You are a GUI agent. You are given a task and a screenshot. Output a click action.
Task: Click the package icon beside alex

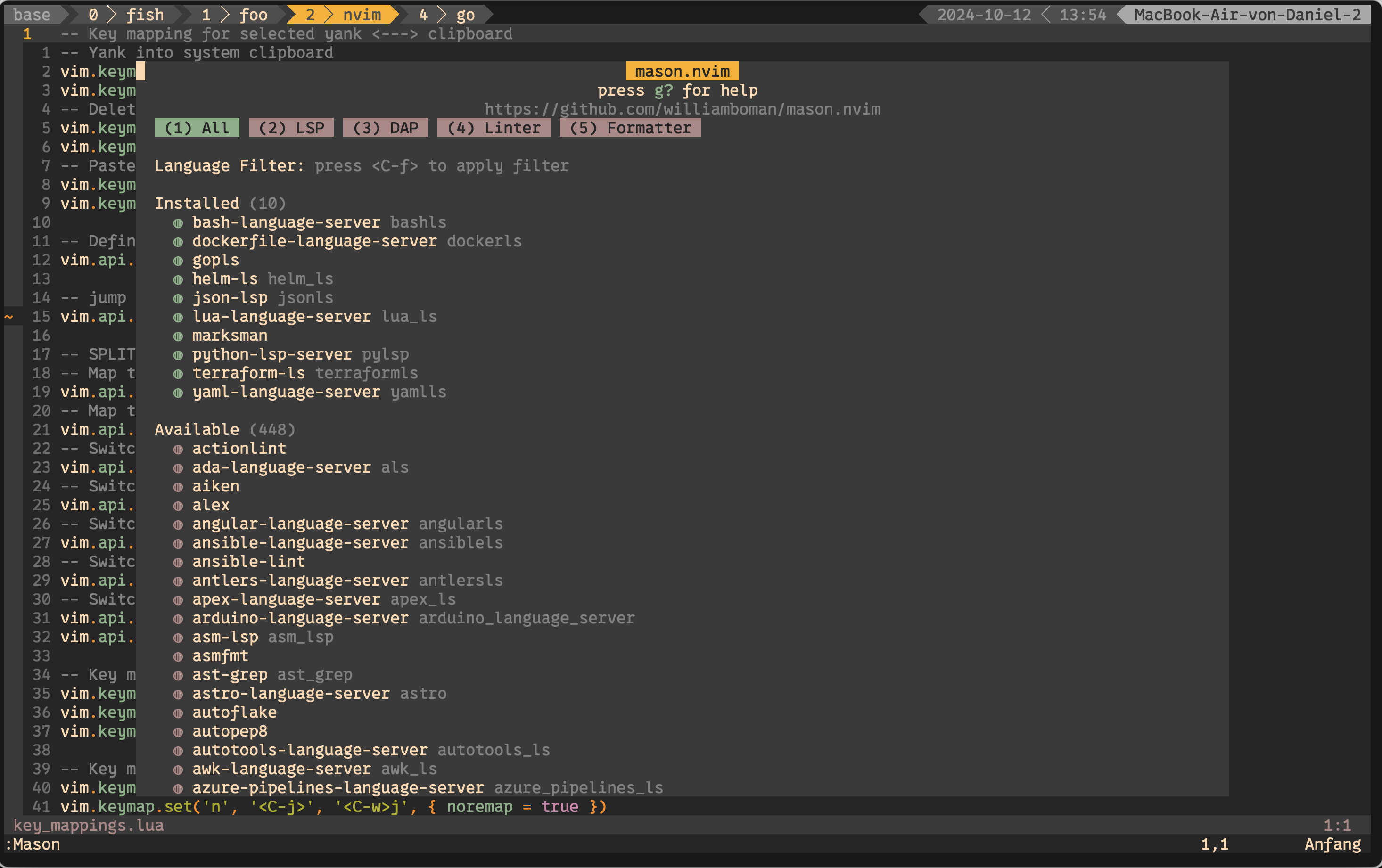(x=178, y=506)
